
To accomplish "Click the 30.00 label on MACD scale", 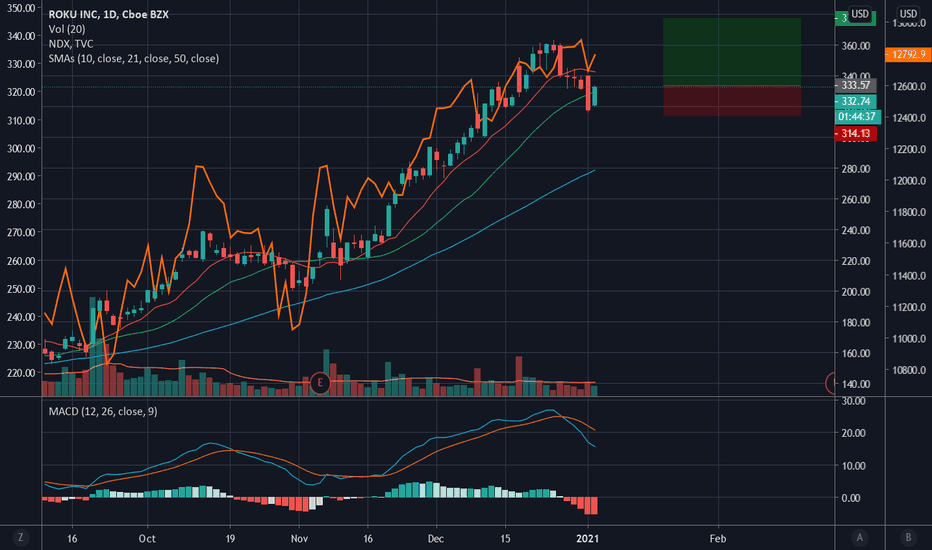I will pyautogui.click(x=853, y=401).
